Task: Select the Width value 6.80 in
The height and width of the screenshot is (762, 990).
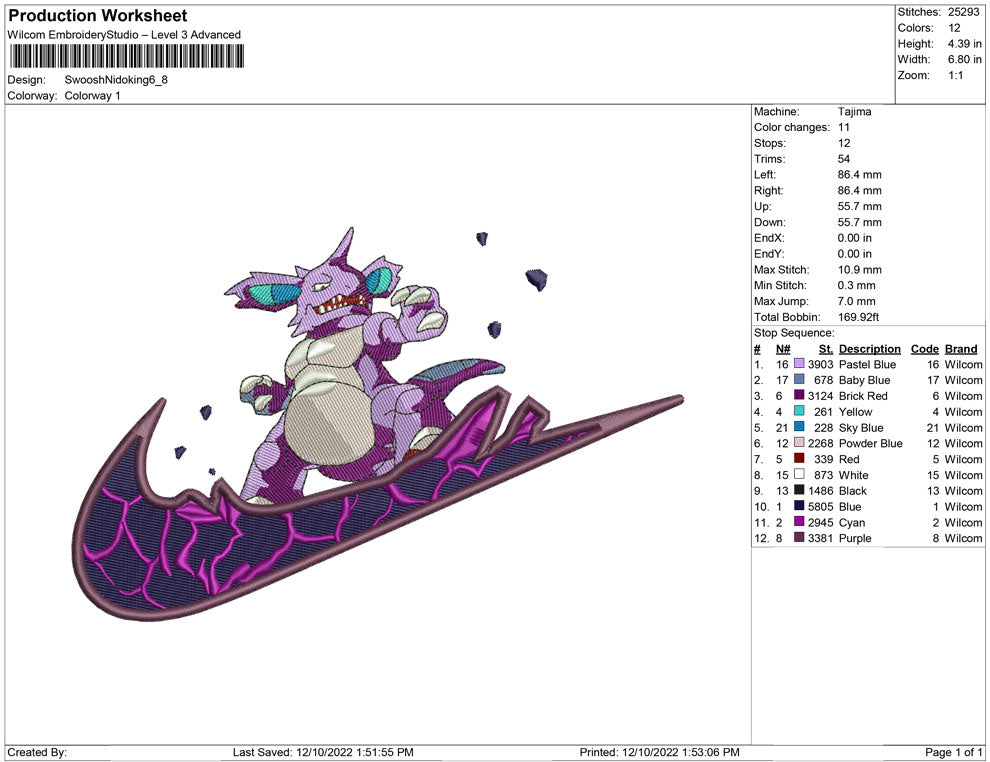Action: pos(964,59)
